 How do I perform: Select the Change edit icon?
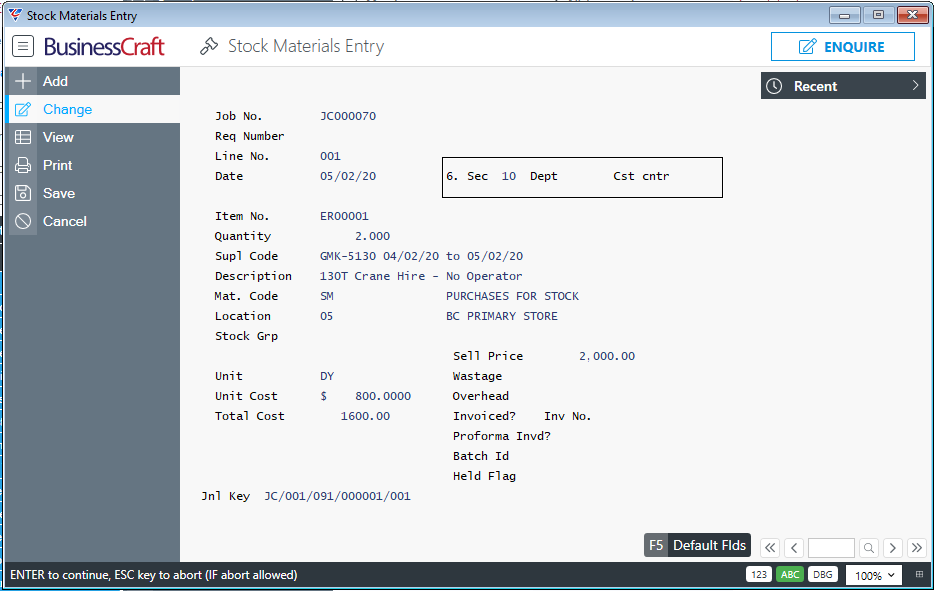23,109
